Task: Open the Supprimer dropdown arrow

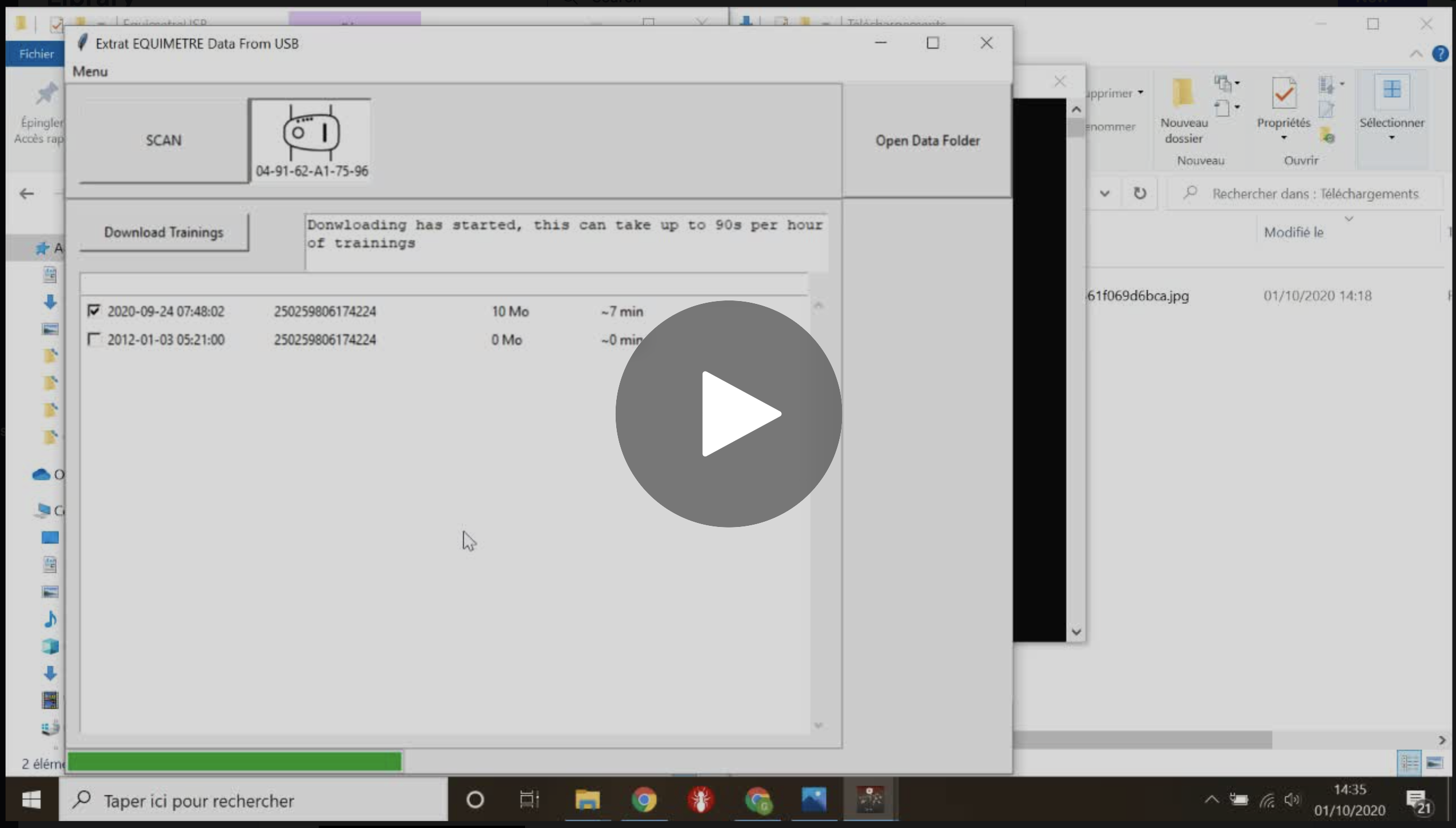Action: (1140, 92)
